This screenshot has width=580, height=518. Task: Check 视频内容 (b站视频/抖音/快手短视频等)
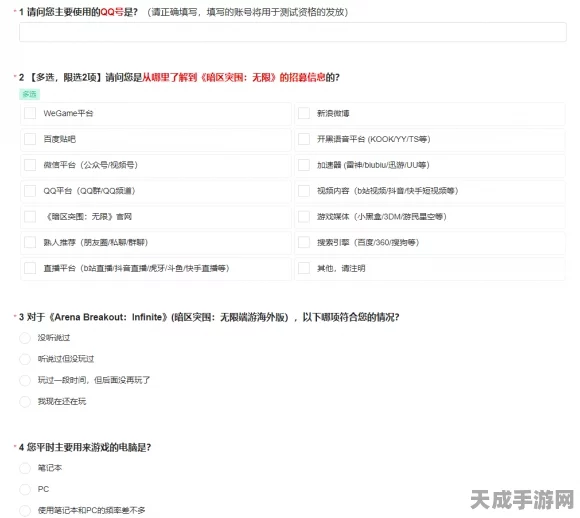[304, 191]
